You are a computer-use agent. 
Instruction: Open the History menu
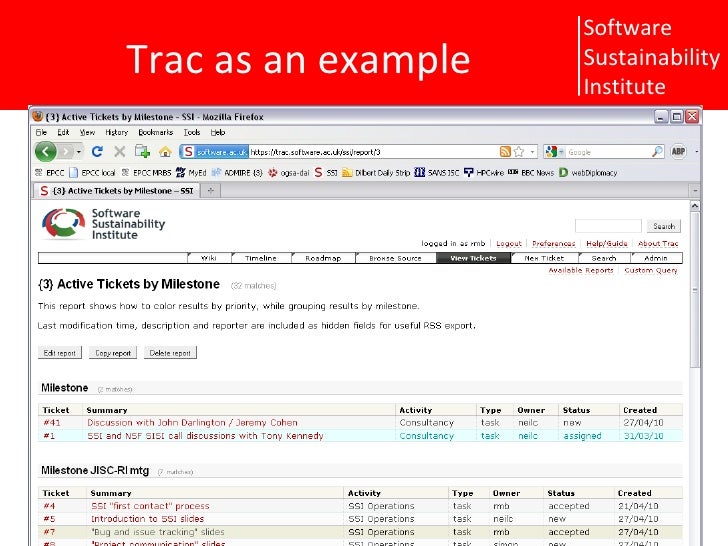[x=117, y=132]
